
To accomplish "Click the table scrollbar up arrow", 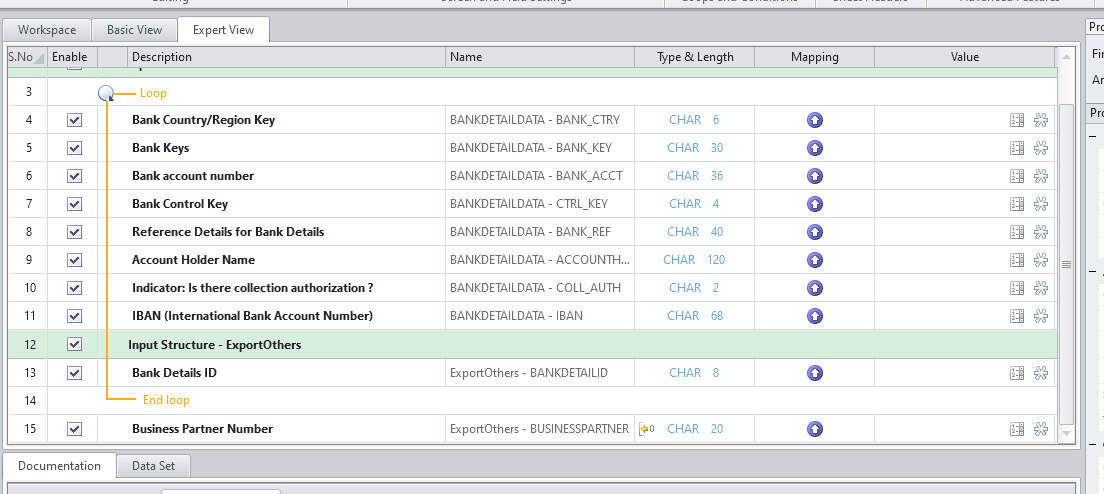I will 1066,56.
